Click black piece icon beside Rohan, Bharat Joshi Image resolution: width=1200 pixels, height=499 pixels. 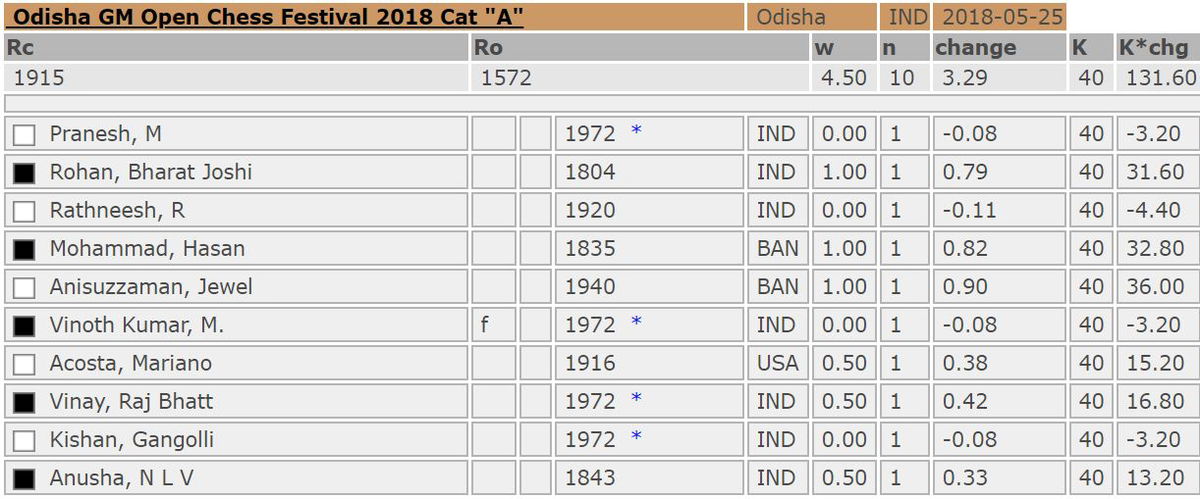[x=25, y=173]
